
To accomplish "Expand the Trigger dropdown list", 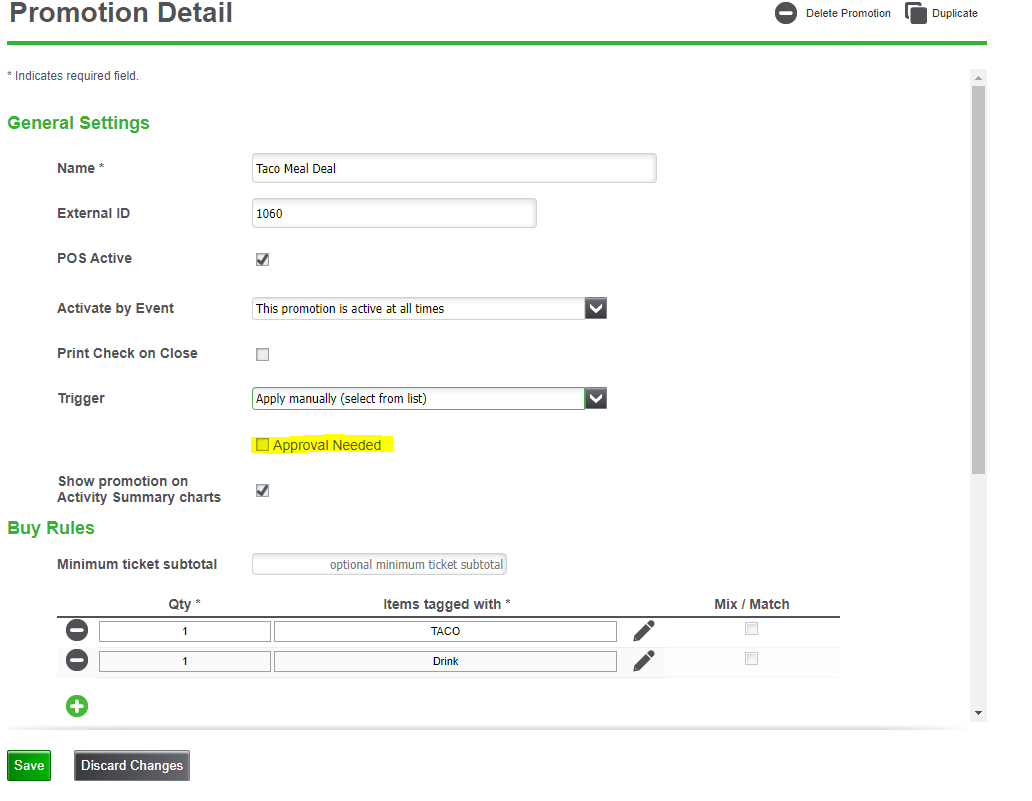I will coord(596,399).
